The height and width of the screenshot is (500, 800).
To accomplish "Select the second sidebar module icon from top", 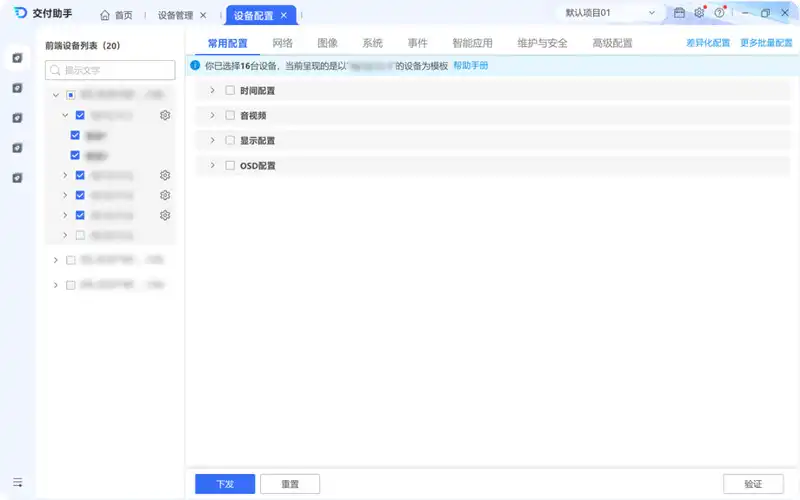I will (17, 88).
